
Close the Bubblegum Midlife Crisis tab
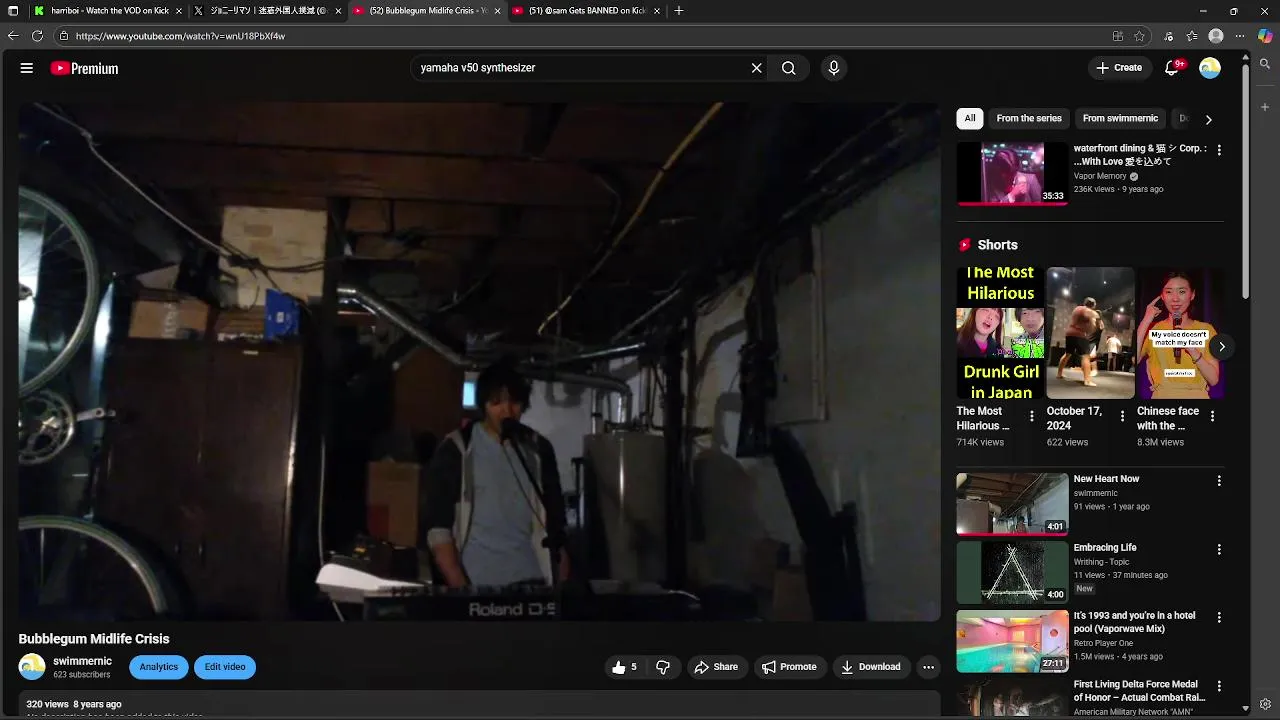pos(497,11)
